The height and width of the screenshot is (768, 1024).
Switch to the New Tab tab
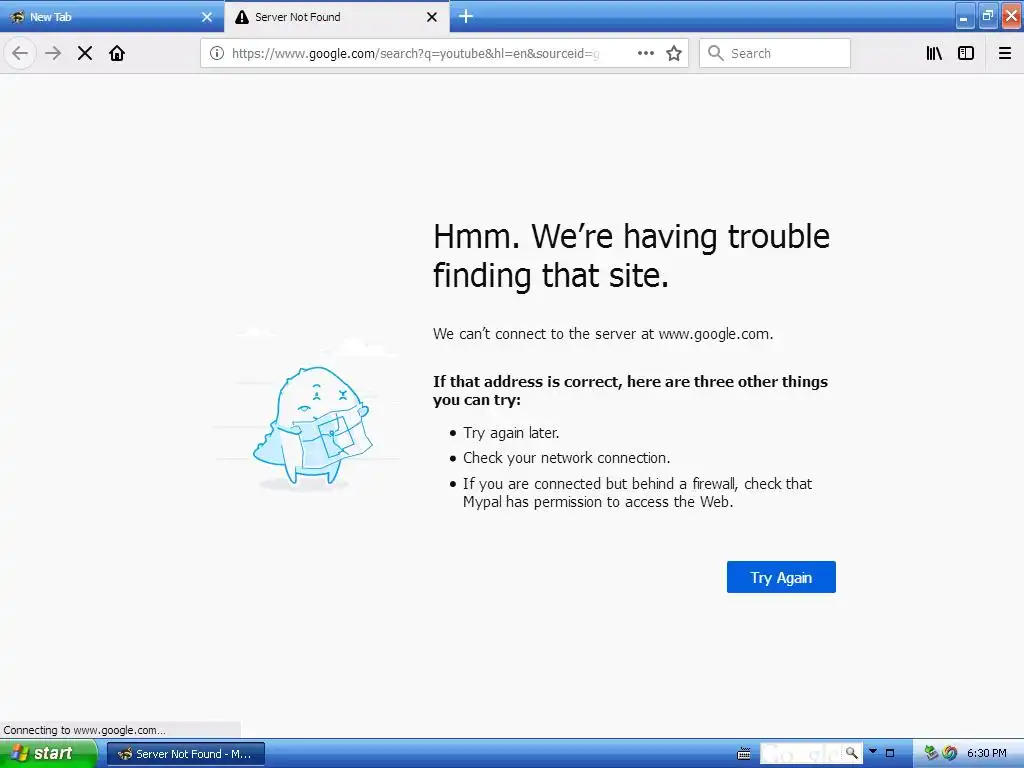[111, 17]
